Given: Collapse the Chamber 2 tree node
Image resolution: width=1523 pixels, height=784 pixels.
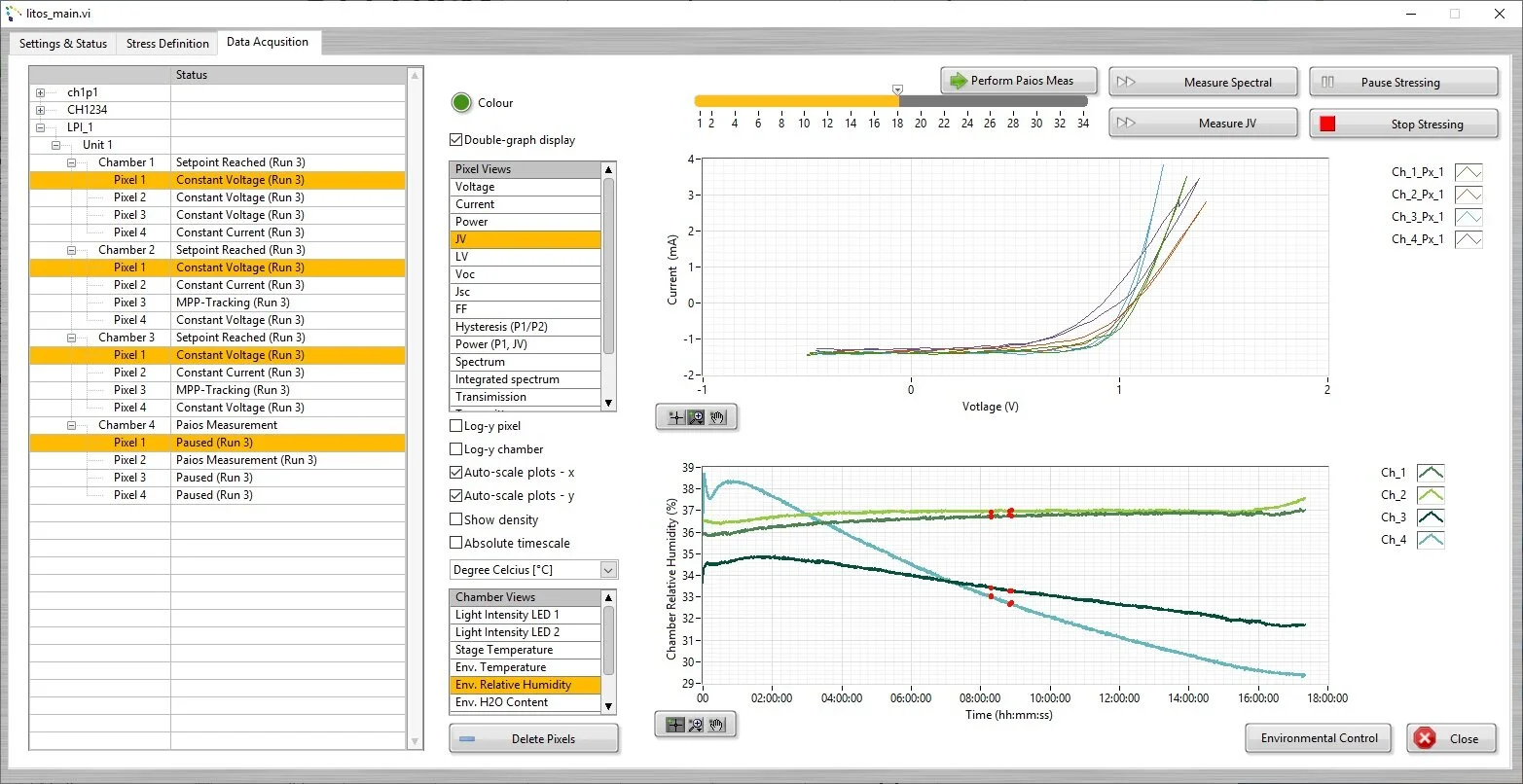Looking at the screenshot, I should click(x=72, y=250).
